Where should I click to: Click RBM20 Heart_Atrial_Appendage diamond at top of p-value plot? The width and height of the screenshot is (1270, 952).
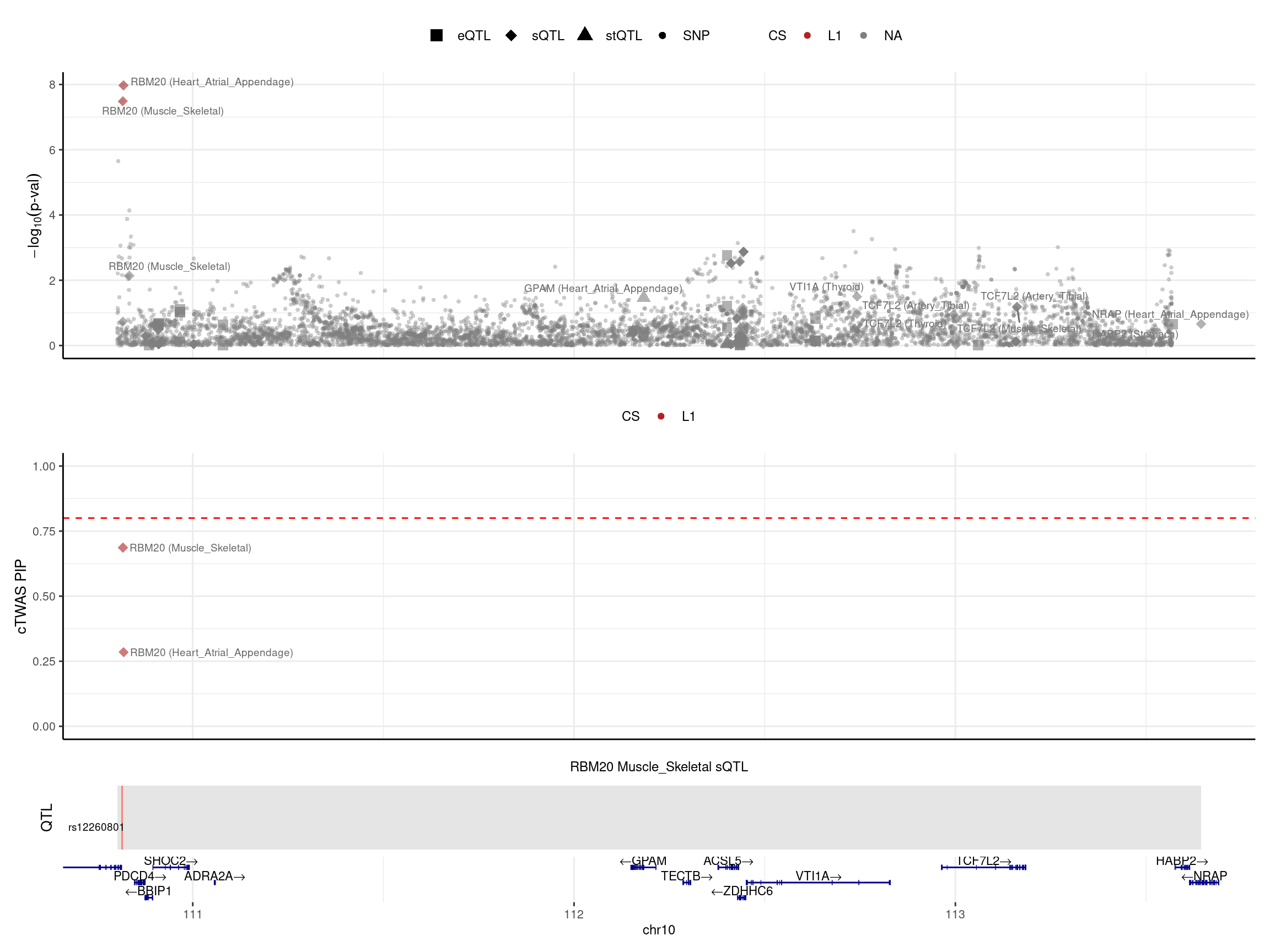click(x=123, y=85)
